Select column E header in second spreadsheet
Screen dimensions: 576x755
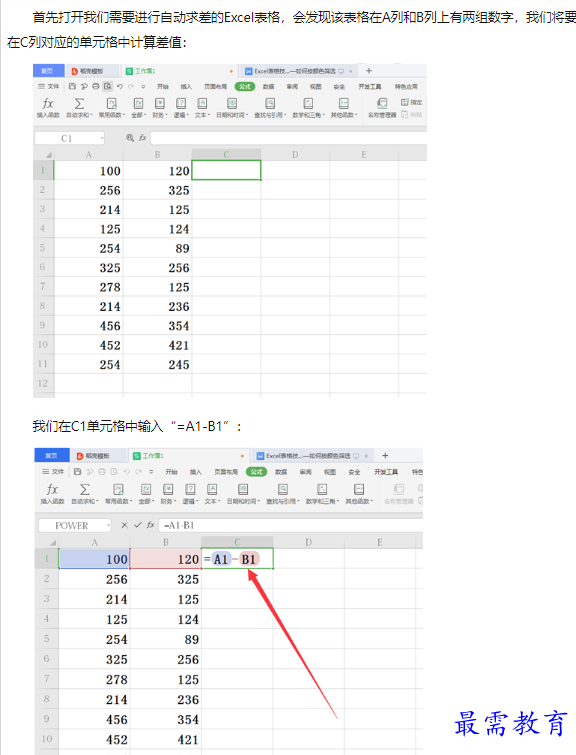380,543
